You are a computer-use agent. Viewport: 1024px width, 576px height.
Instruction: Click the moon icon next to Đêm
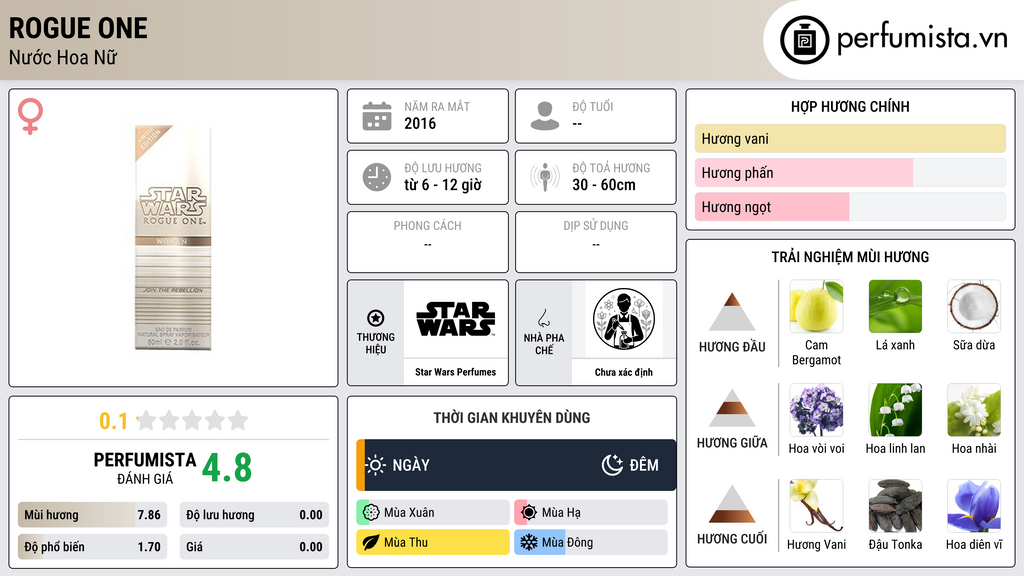[x=612, y=465]
